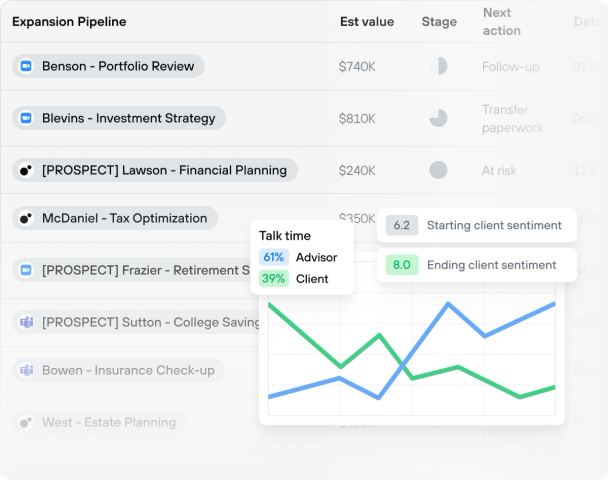Click the full stage circle for Lawson
The height and width of the screenshot is (480, 608).
tap(438, 170)
